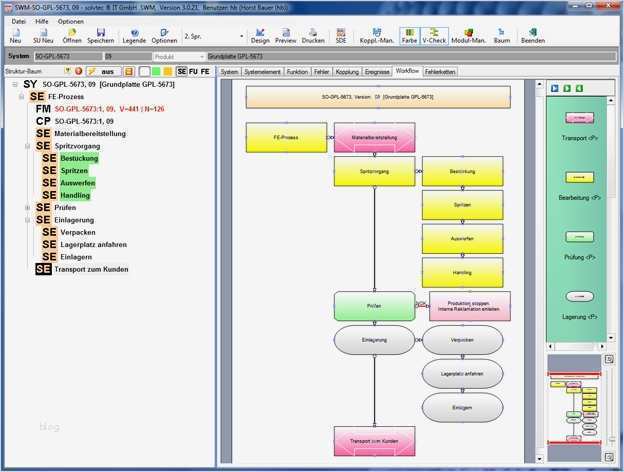Toggle the Farbe color mode
This screenshot has height=472, width=624.
[409, 36]
